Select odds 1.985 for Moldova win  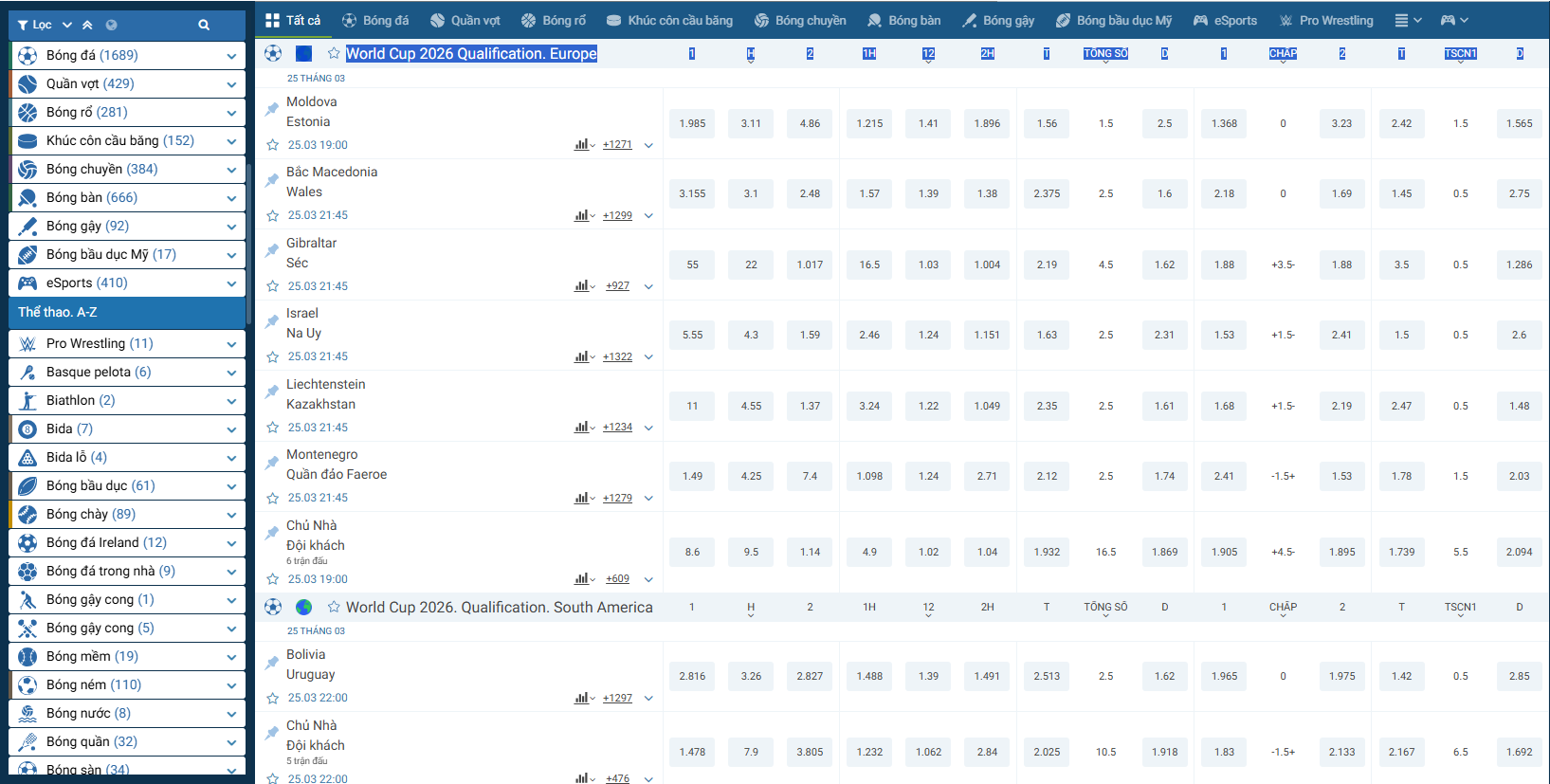(692, 123)
